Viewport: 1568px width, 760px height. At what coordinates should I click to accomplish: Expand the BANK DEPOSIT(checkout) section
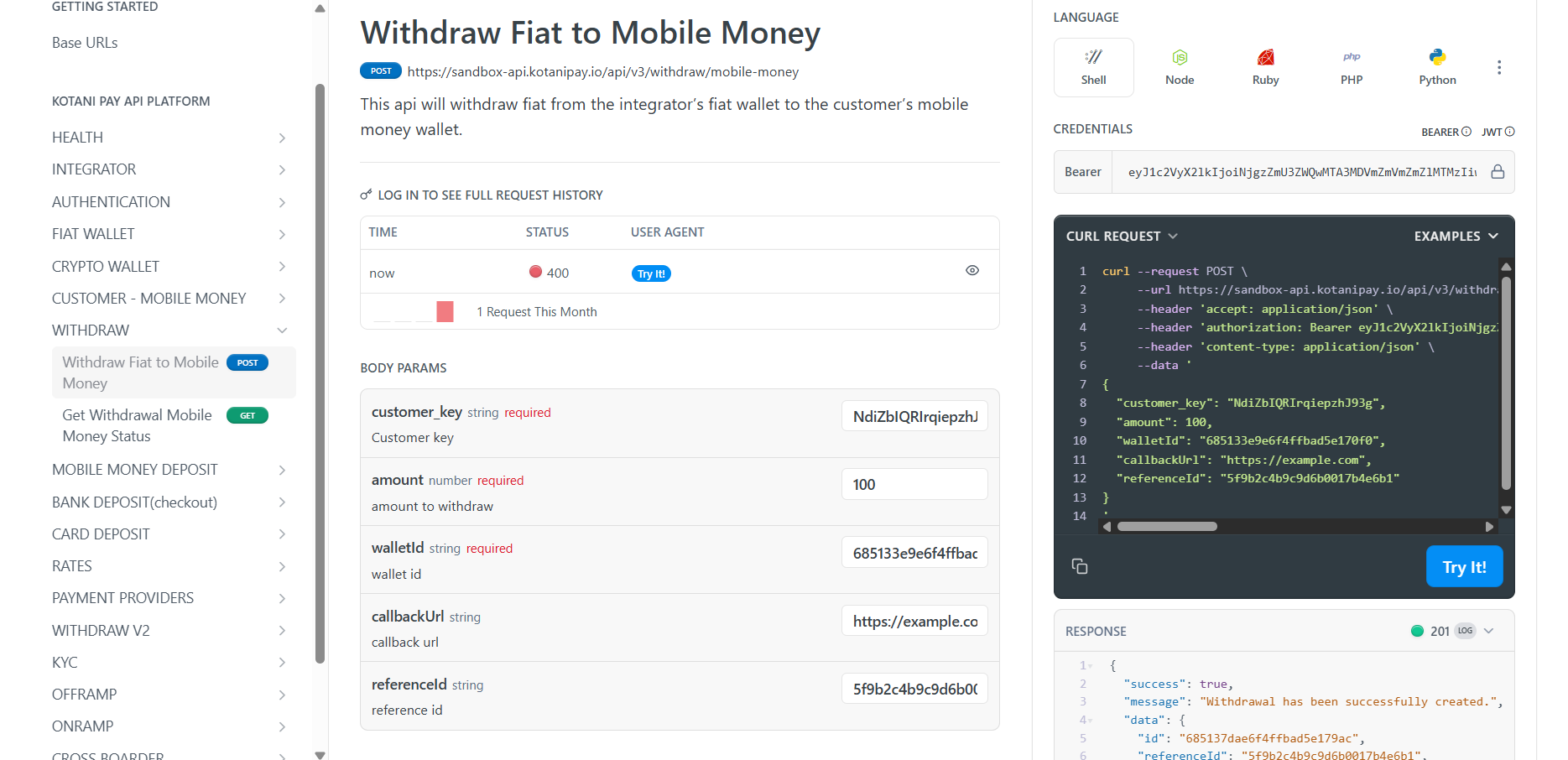(x=169, y=502)
